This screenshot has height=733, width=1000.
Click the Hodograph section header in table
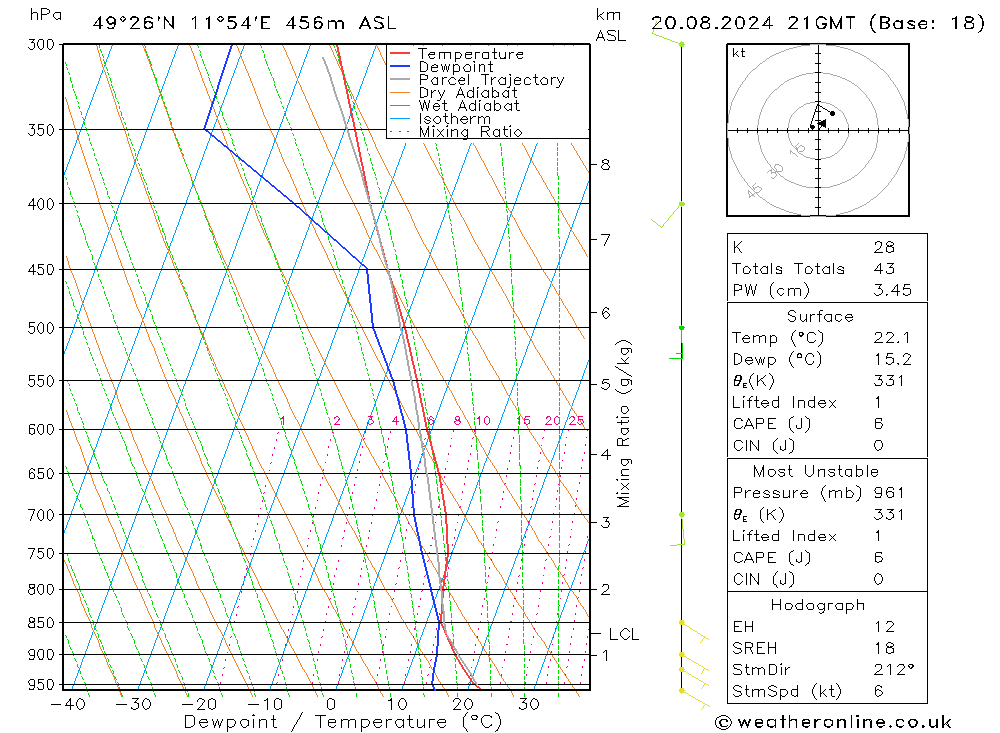818,605
